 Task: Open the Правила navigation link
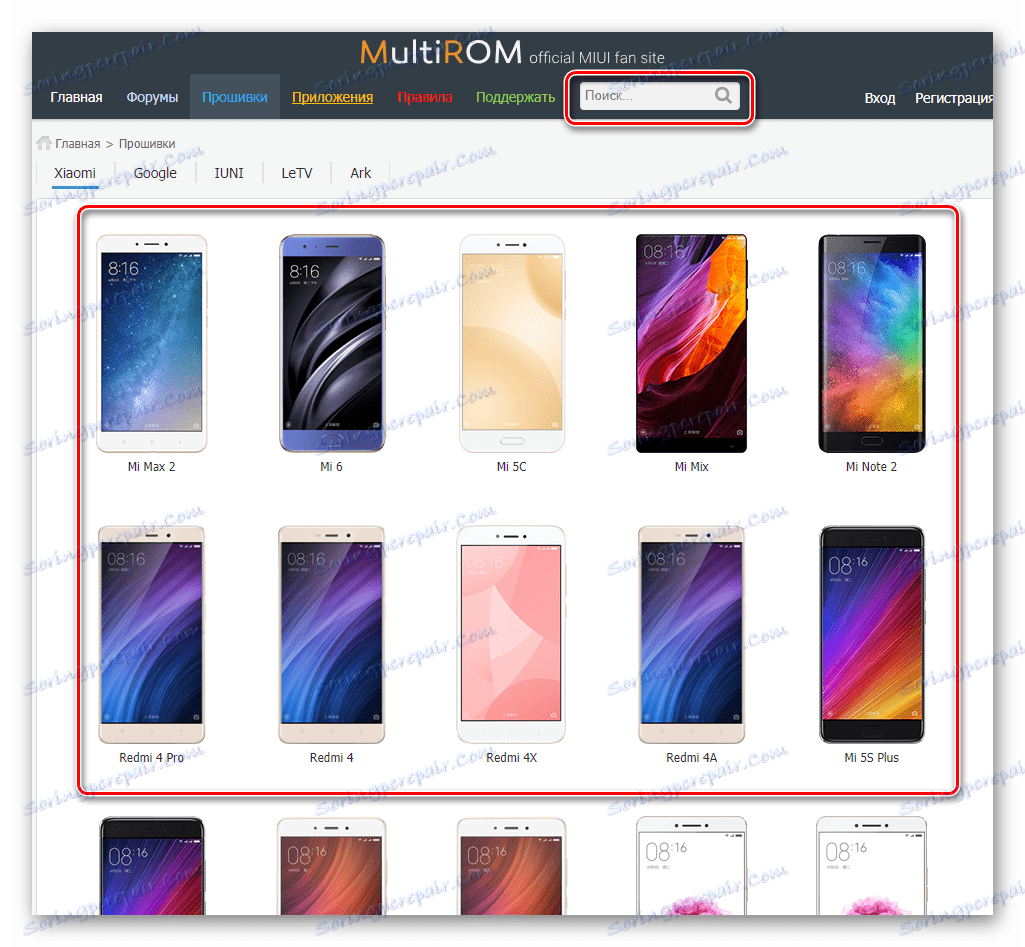(x=425, y=97)
